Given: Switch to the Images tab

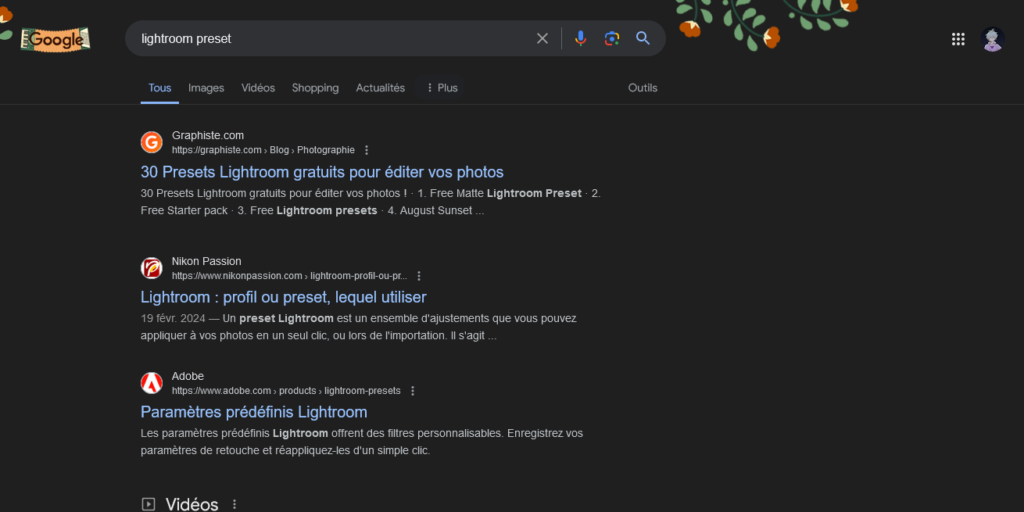Looking at the screenshot, I should point(206,88).
